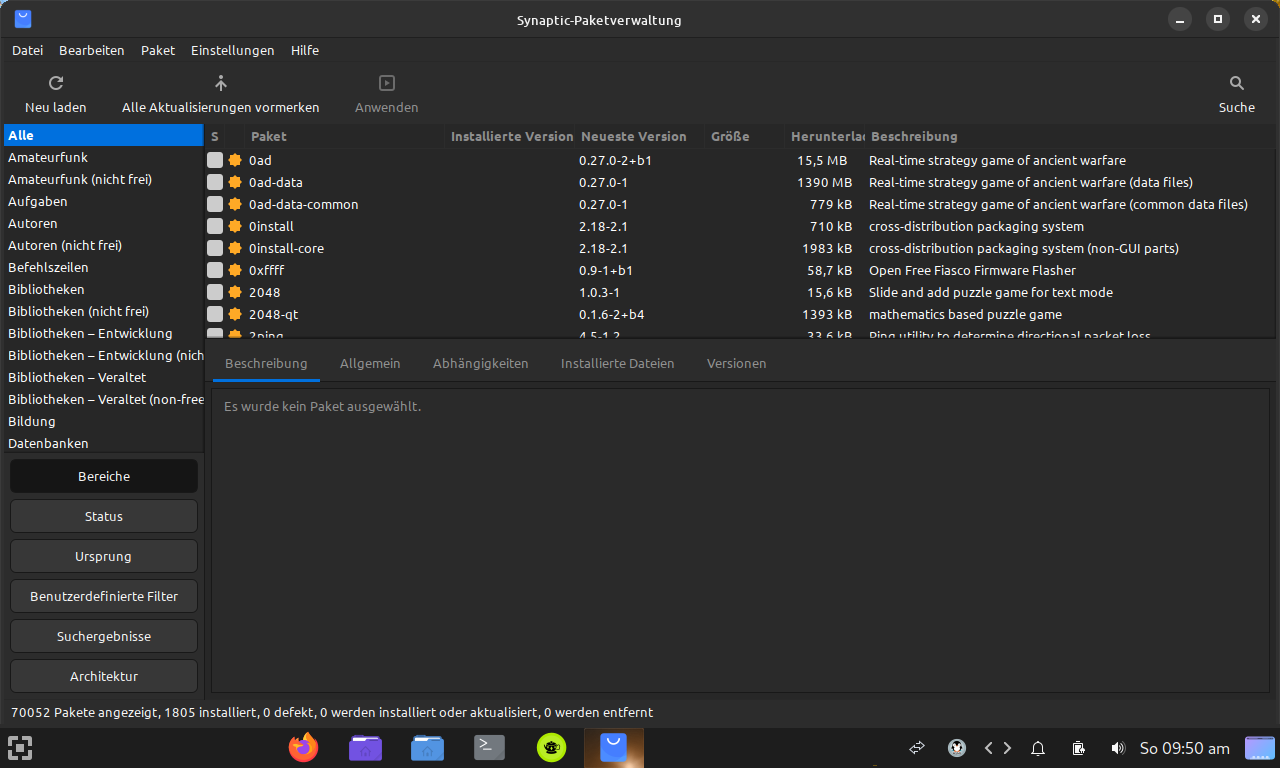Click Alle Aktualisierungen vormerken icon

pos(221,84)
